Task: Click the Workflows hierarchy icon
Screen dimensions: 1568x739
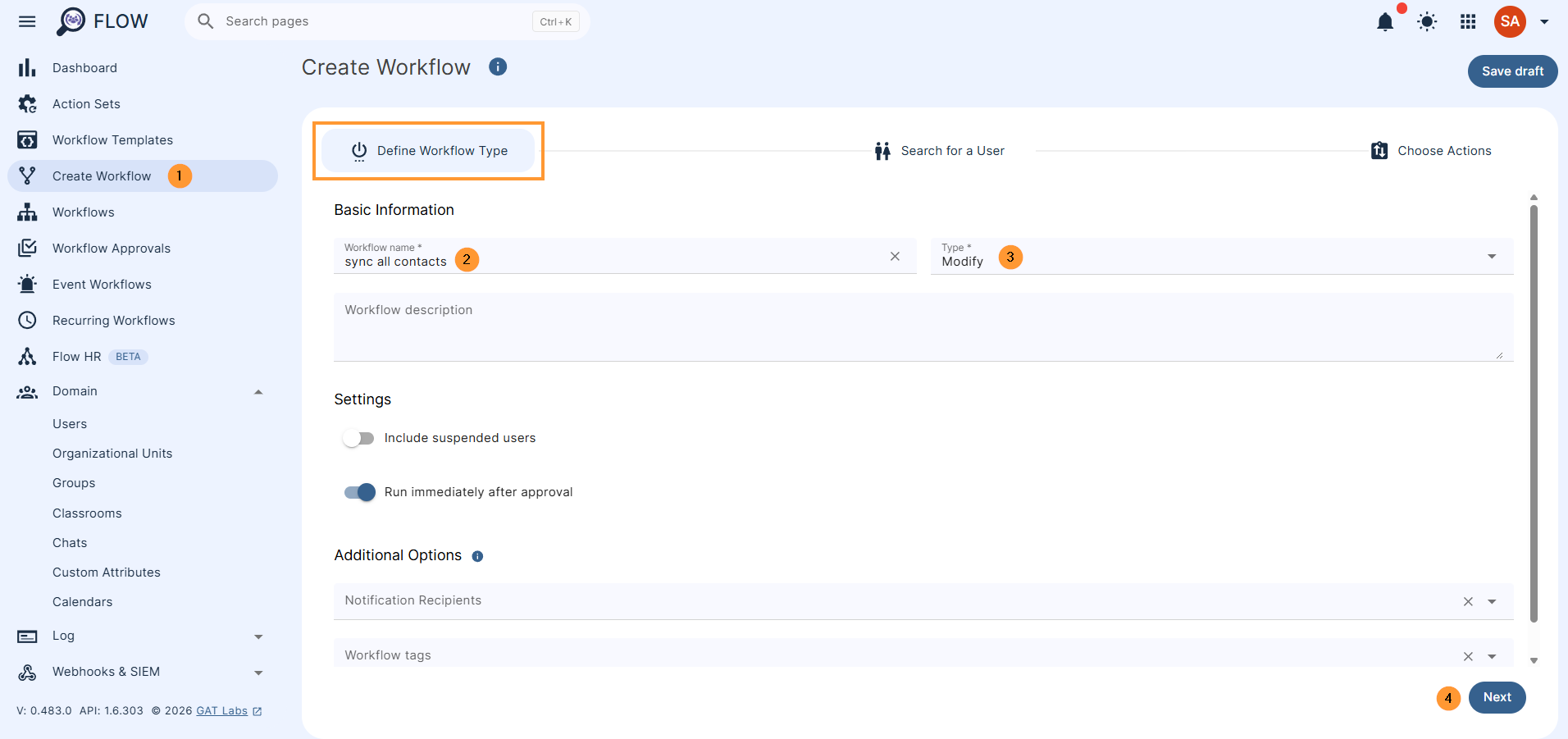Action: [27, 212]
